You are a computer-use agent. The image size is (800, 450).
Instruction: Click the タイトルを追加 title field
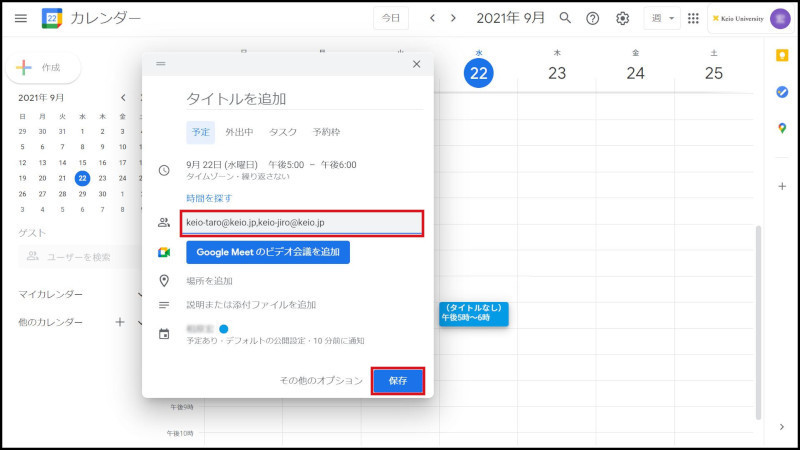pyautogui.click(x=300, y=99)
